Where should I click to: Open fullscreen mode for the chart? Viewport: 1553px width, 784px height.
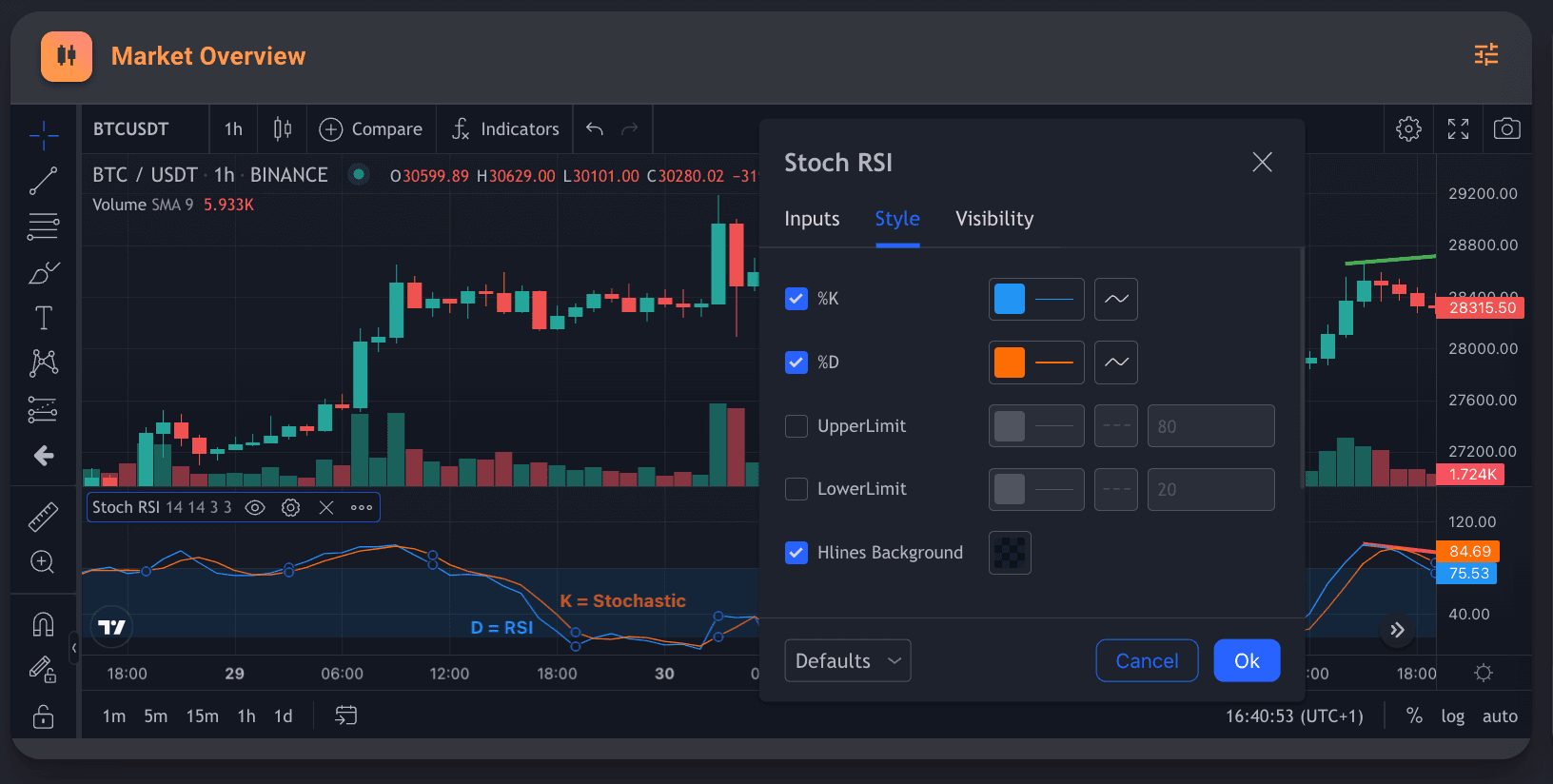pyautogui.click(x=1458, y=128)
